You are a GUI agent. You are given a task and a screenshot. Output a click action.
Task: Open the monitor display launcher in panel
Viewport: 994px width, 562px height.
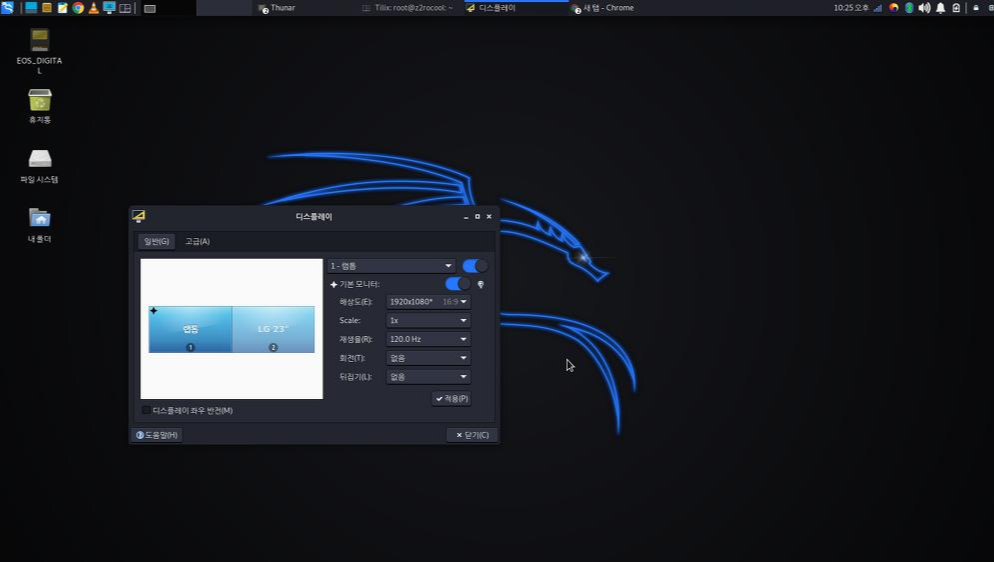click(x=109, y=8)
